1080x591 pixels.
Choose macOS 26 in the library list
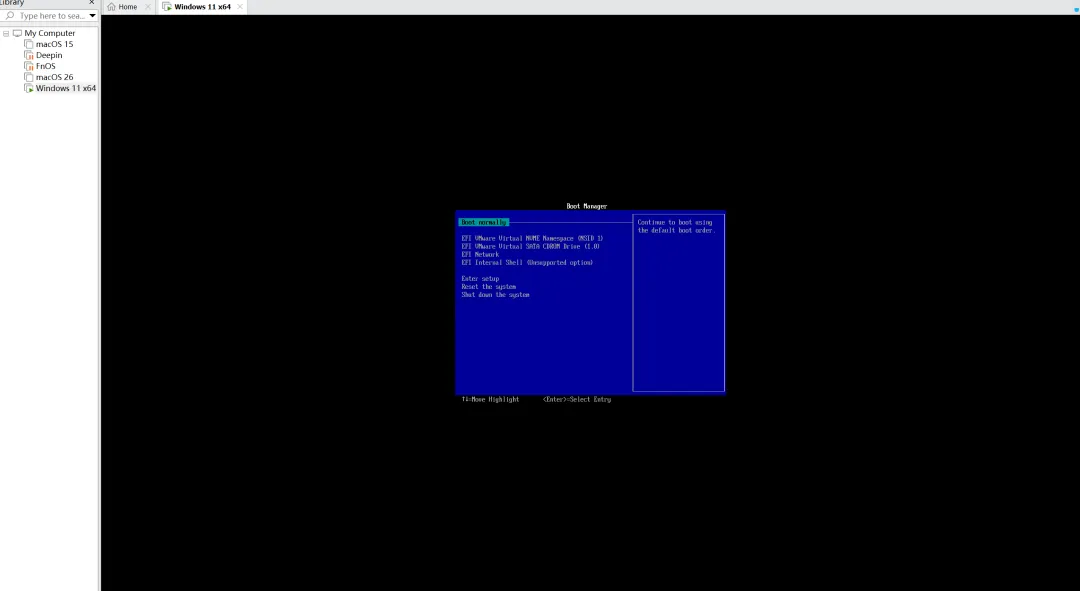tap(54, 77)
